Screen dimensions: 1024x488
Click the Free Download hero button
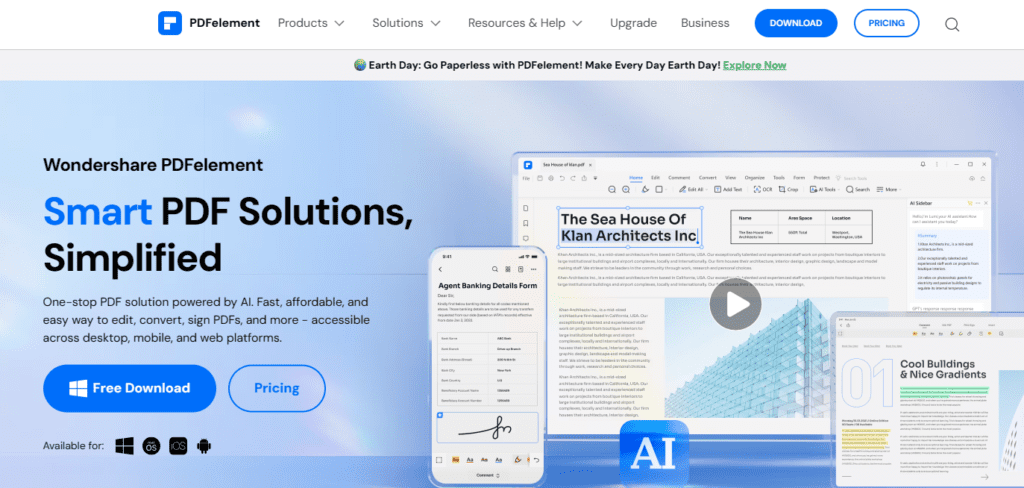pos(129,388)
